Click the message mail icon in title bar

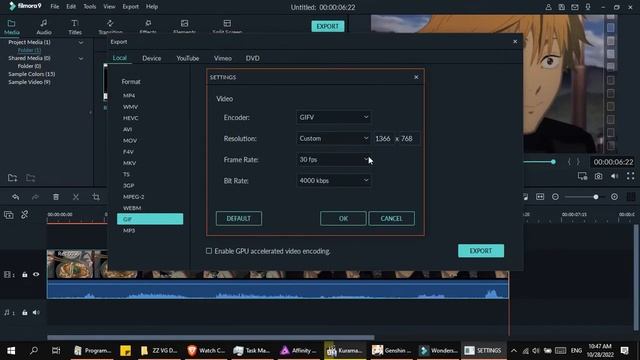point(575,7)
